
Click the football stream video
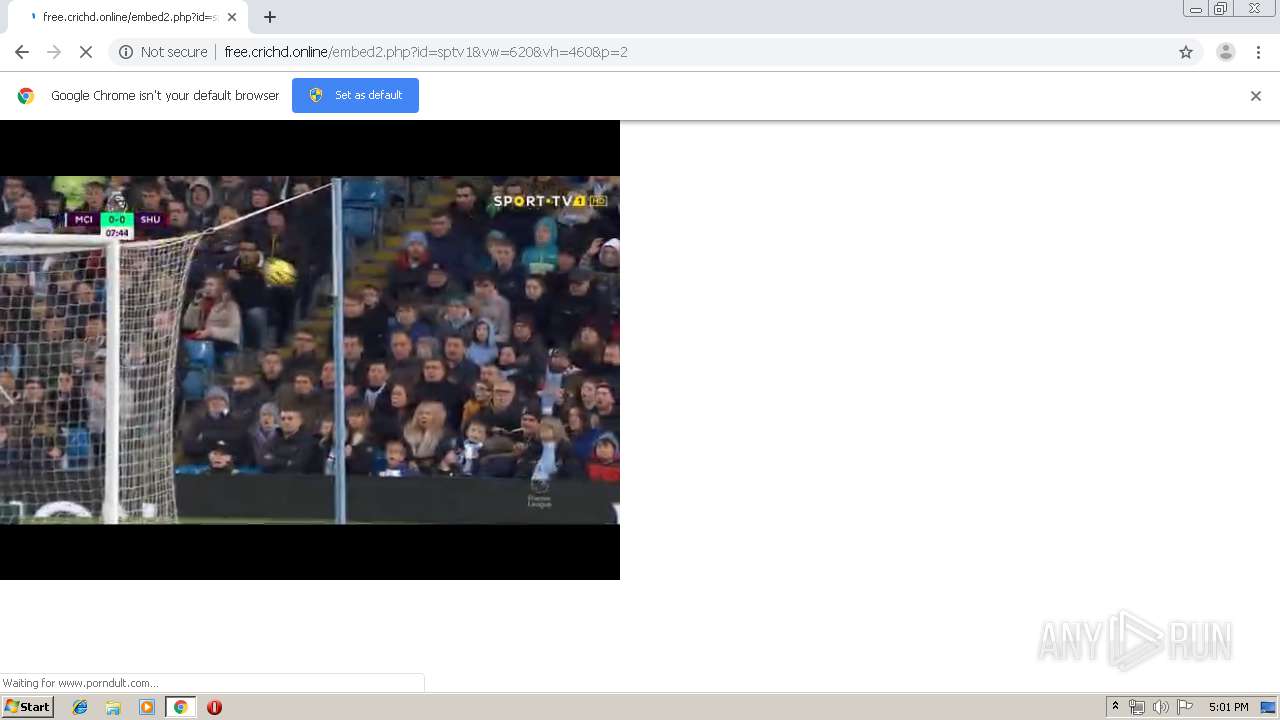tap(310, 350)
